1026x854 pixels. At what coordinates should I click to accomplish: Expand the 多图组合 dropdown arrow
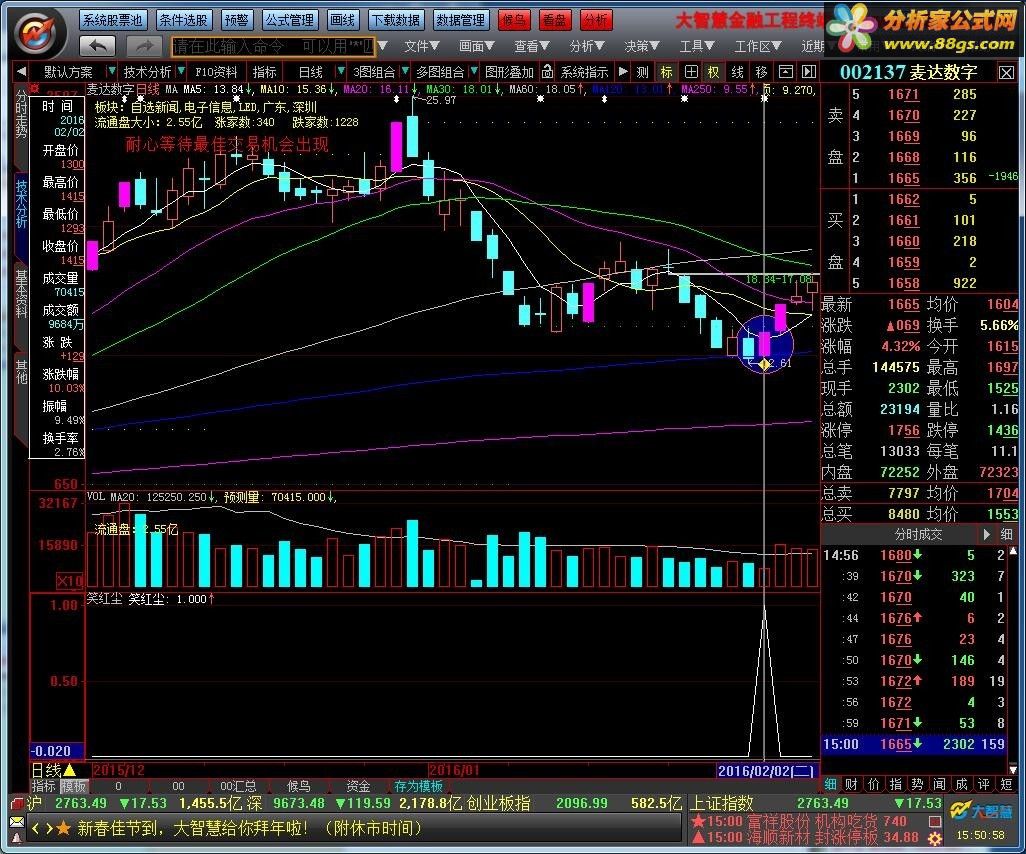(x=474, y=71)
